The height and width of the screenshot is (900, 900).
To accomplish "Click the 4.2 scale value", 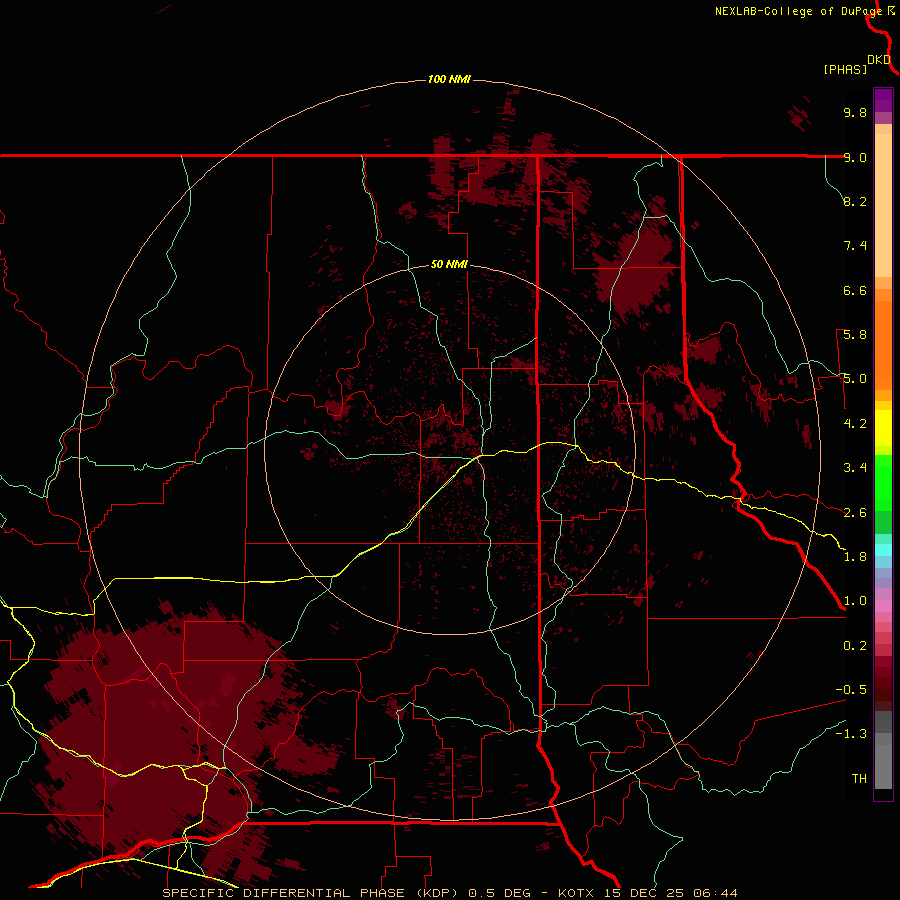I will [x=855, y=424].
